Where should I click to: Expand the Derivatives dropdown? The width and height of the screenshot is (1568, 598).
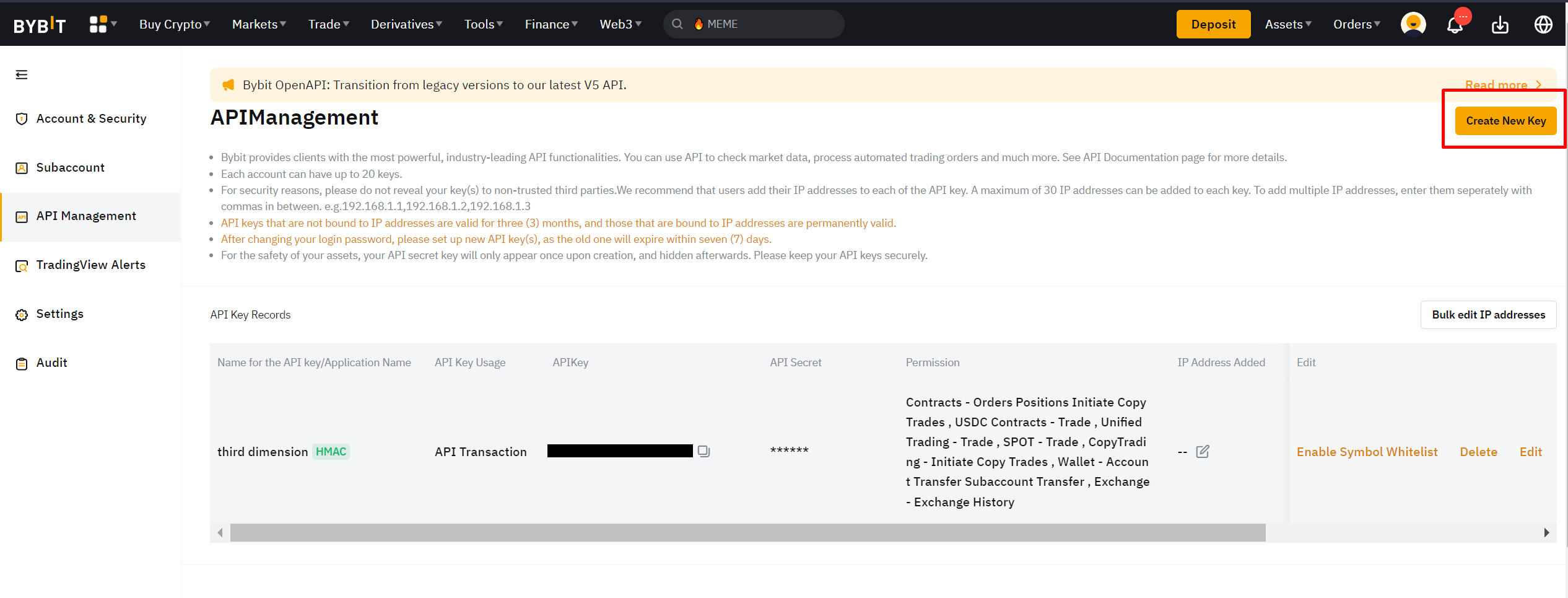406,24
